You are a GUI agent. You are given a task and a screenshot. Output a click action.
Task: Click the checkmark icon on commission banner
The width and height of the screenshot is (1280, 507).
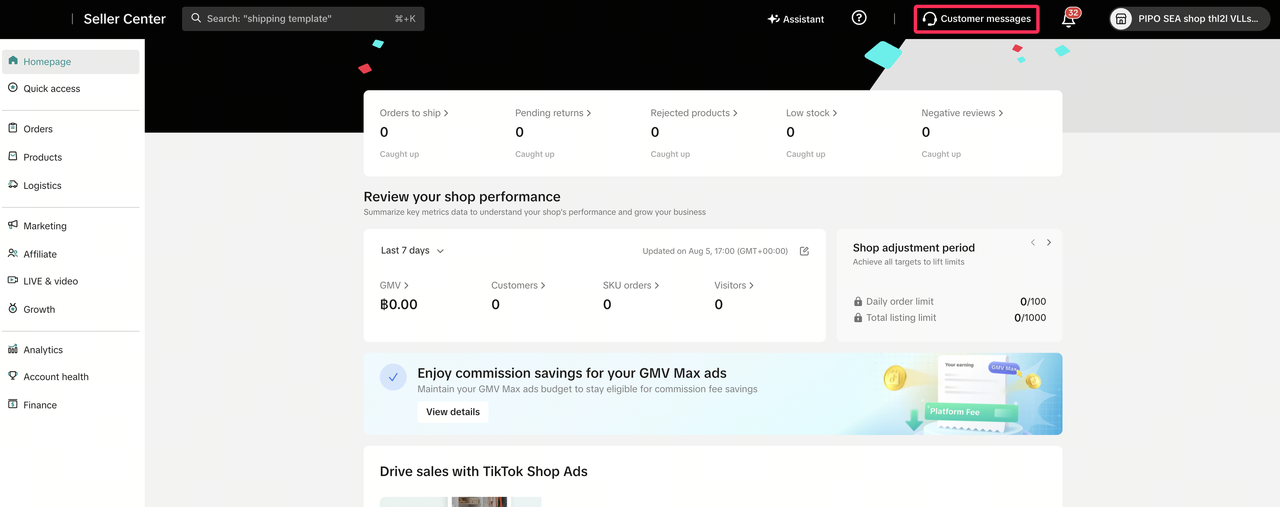(x=393, y=377)
